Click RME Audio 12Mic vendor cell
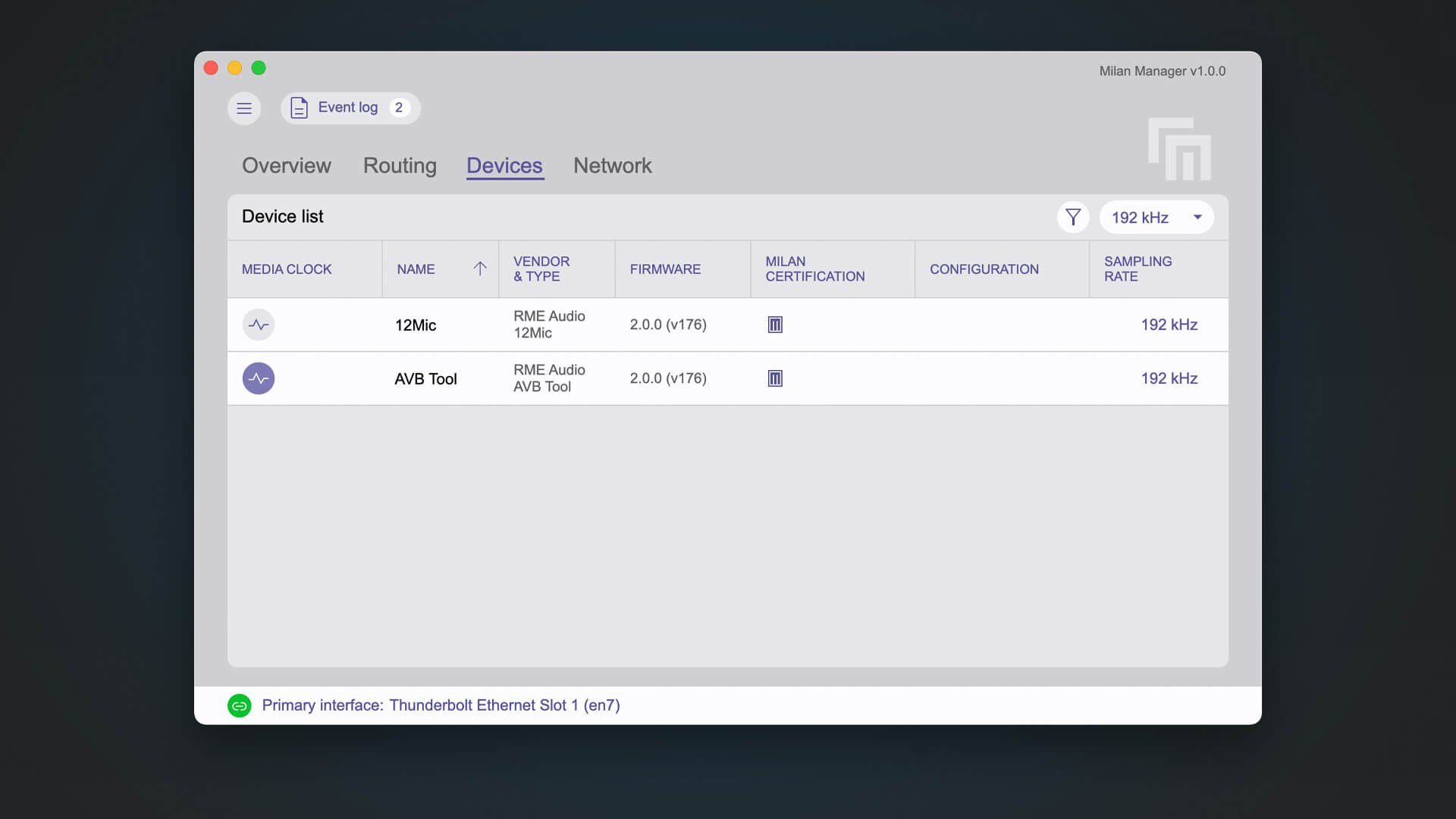Image resolution: width=1456 pixels, height=819 pixels. coord(549,325)
